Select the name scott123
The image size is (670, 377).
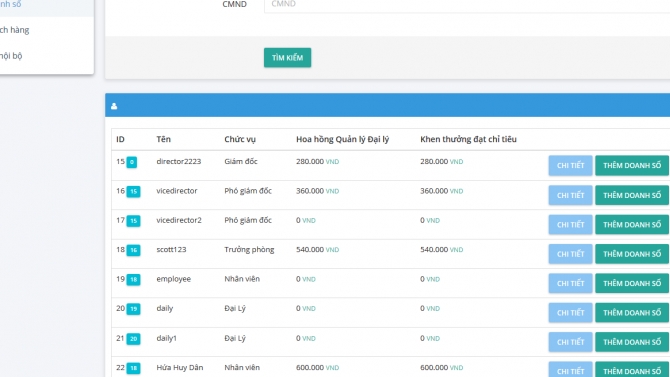coord(171,250)
